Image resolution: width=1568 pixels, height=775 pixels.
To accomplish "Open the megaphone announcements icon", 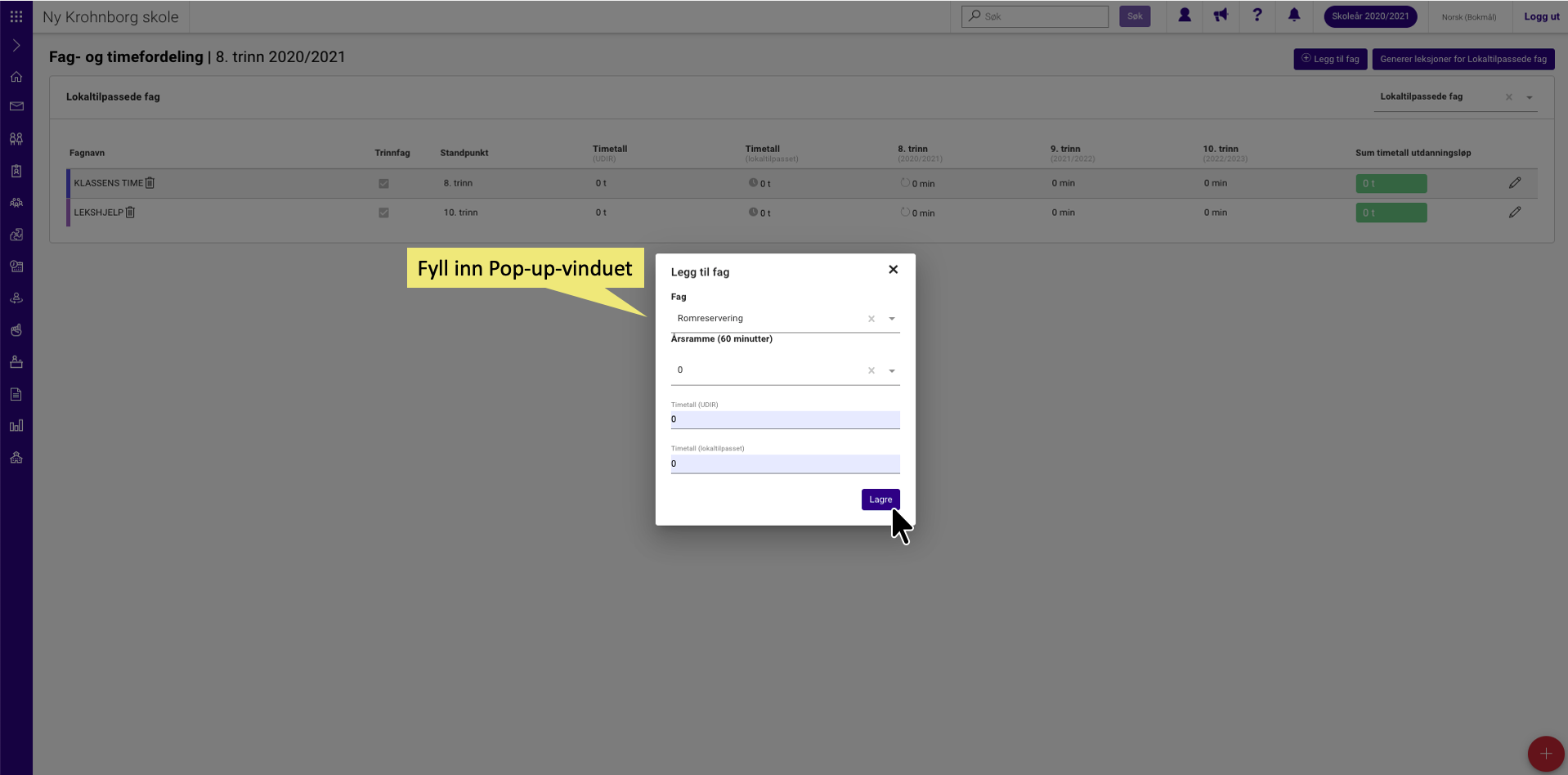I will point(1221,16).
